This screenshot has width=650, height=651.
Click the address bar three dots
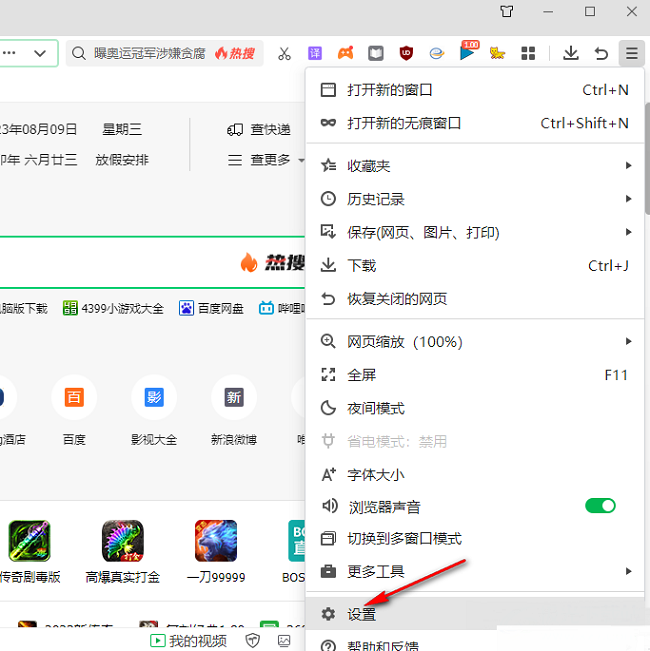click(x=9, y=53)
